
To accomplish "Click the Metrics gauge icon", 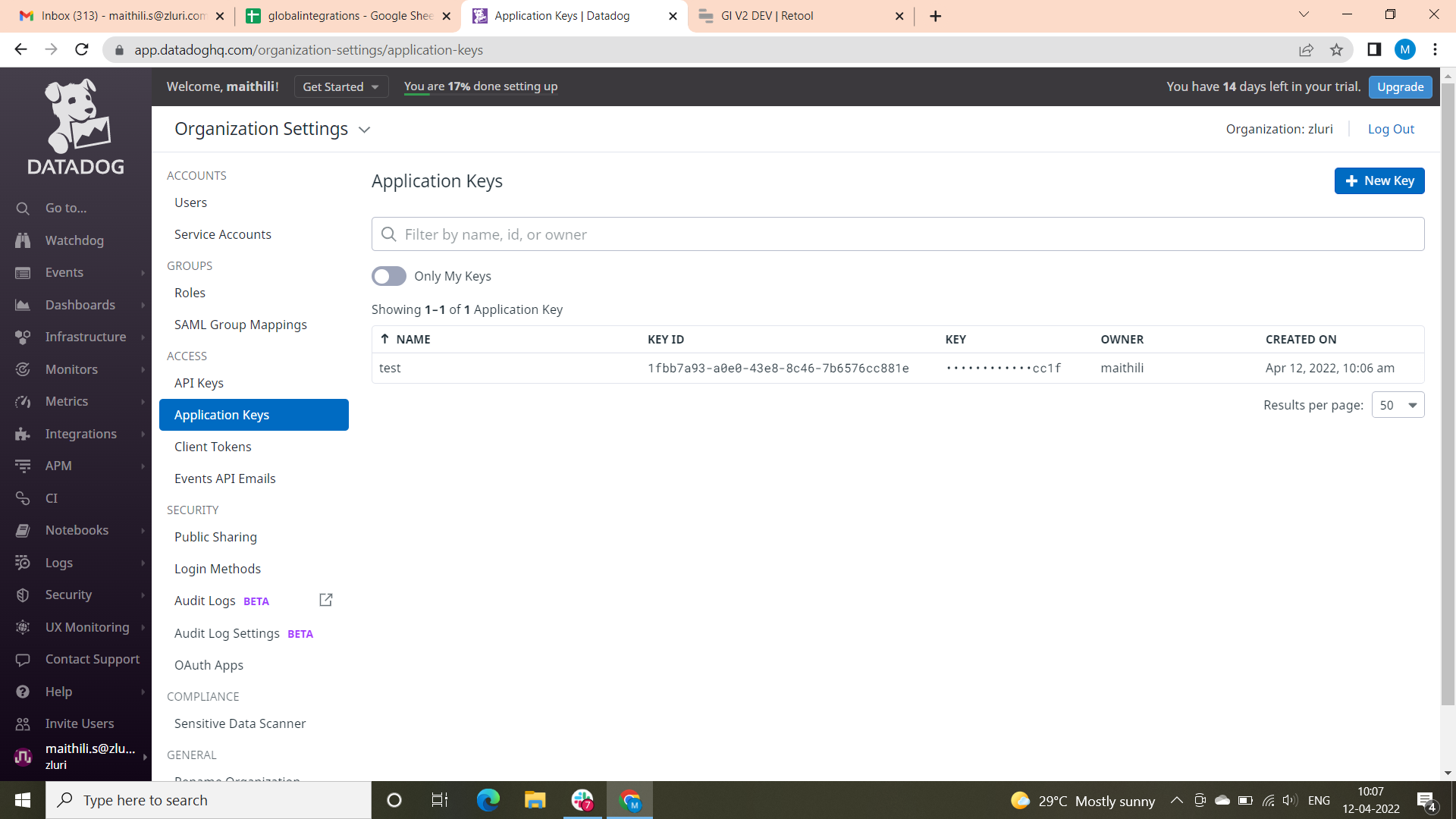I will tap(23, 402).
